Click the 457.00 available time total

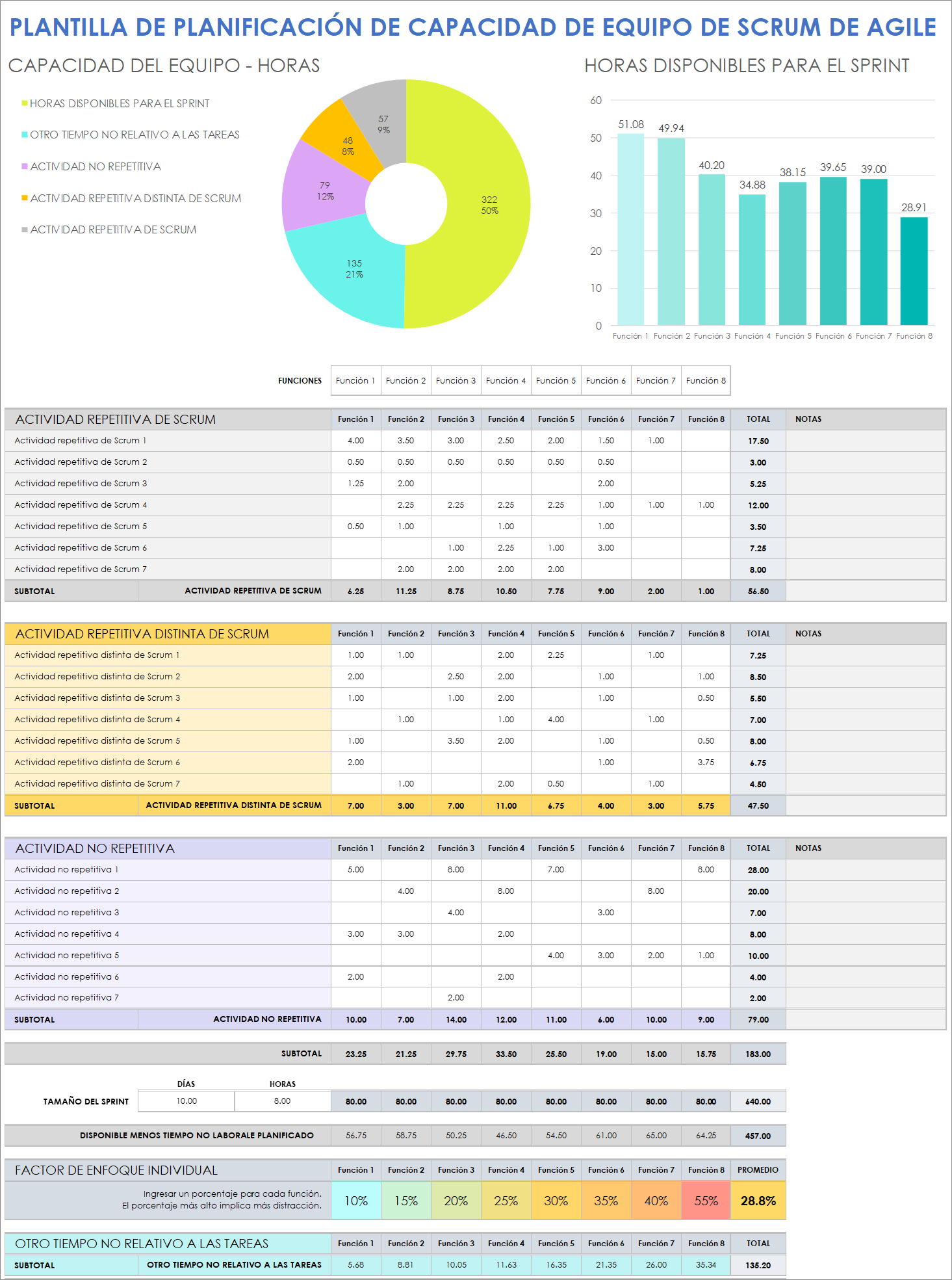(758, 1136)
